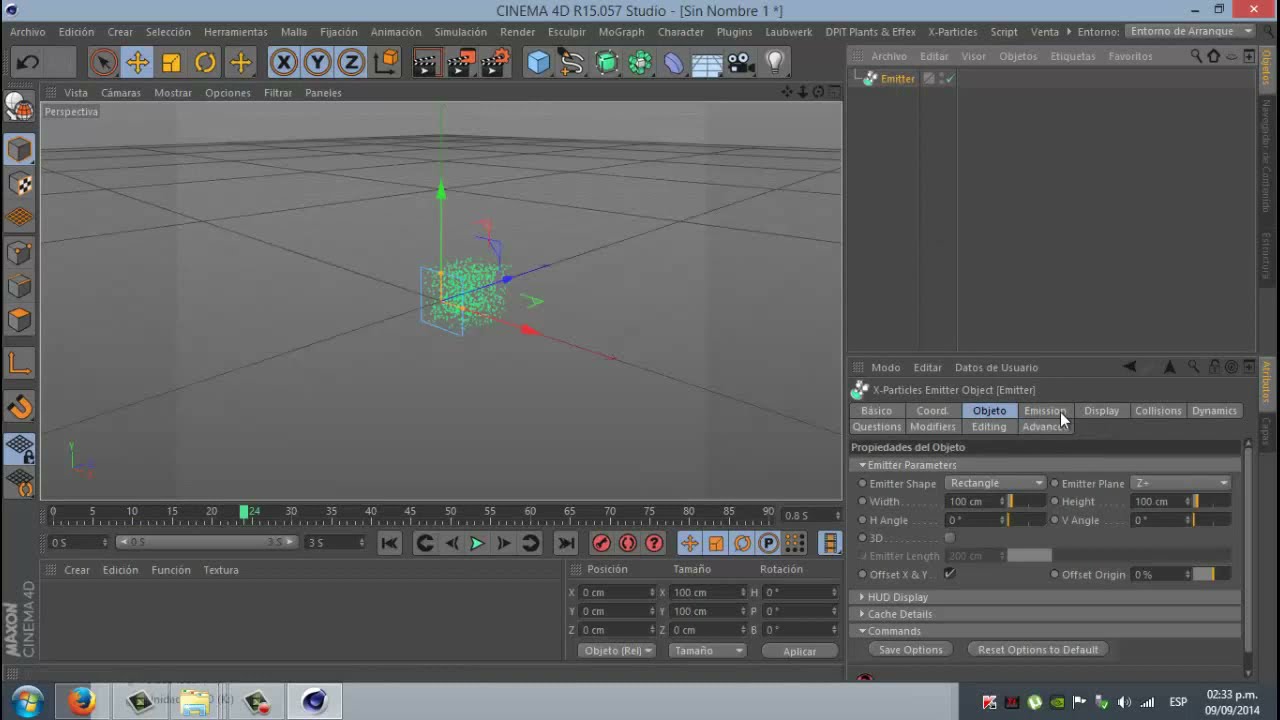This screenshot has height=720, width=1280.
Task: Open the Entorno layout dropdown
Action: click(1190, 31)
